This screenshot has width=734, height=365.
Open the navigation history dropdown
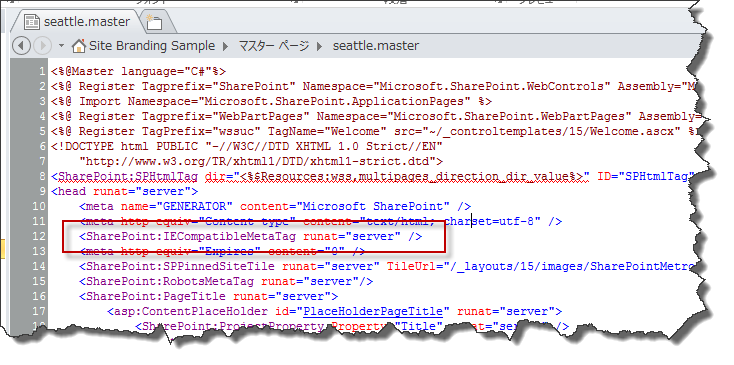pyautogui.click(x=61, y=46)
